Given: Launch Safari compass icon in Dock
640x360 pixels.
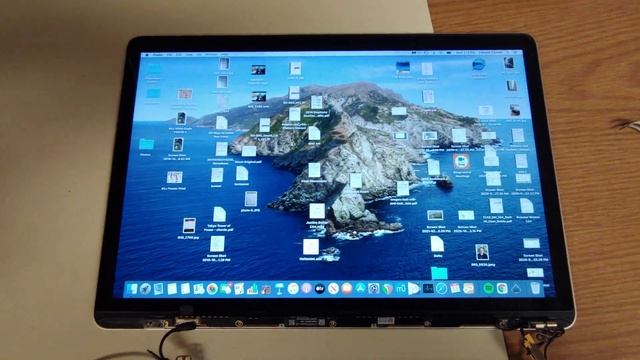Looking at the screenshot, I should click(x=442, y=288).
